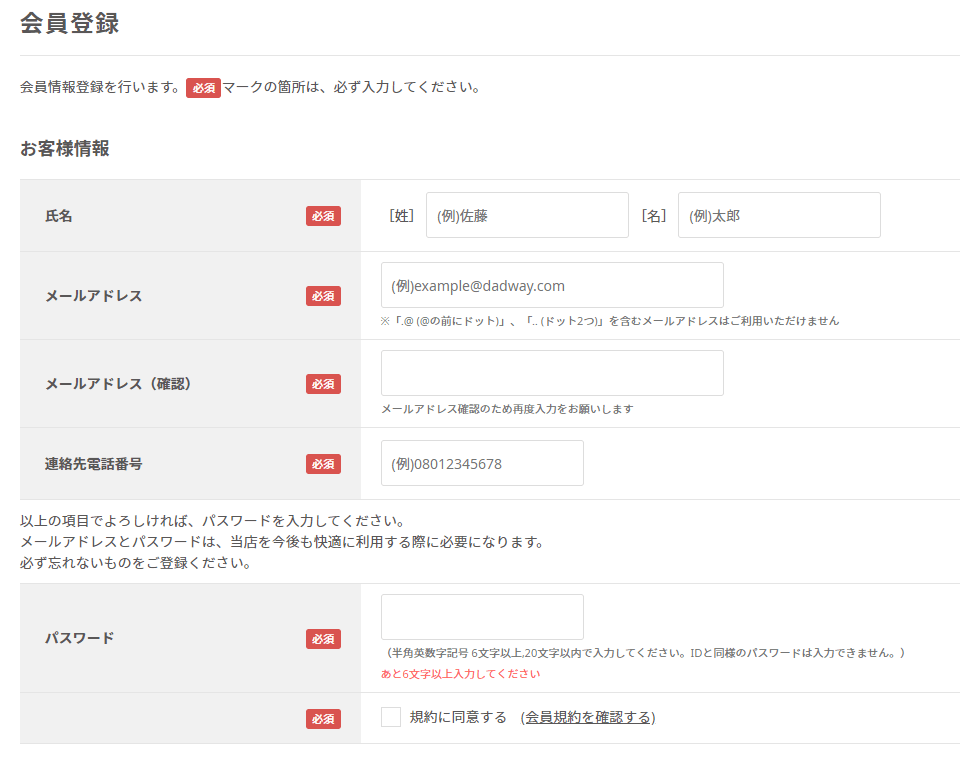Viewport: 960px width, 773px height.
Task: Click the メールアドレス（確認） input box
Action: [552, 373]
